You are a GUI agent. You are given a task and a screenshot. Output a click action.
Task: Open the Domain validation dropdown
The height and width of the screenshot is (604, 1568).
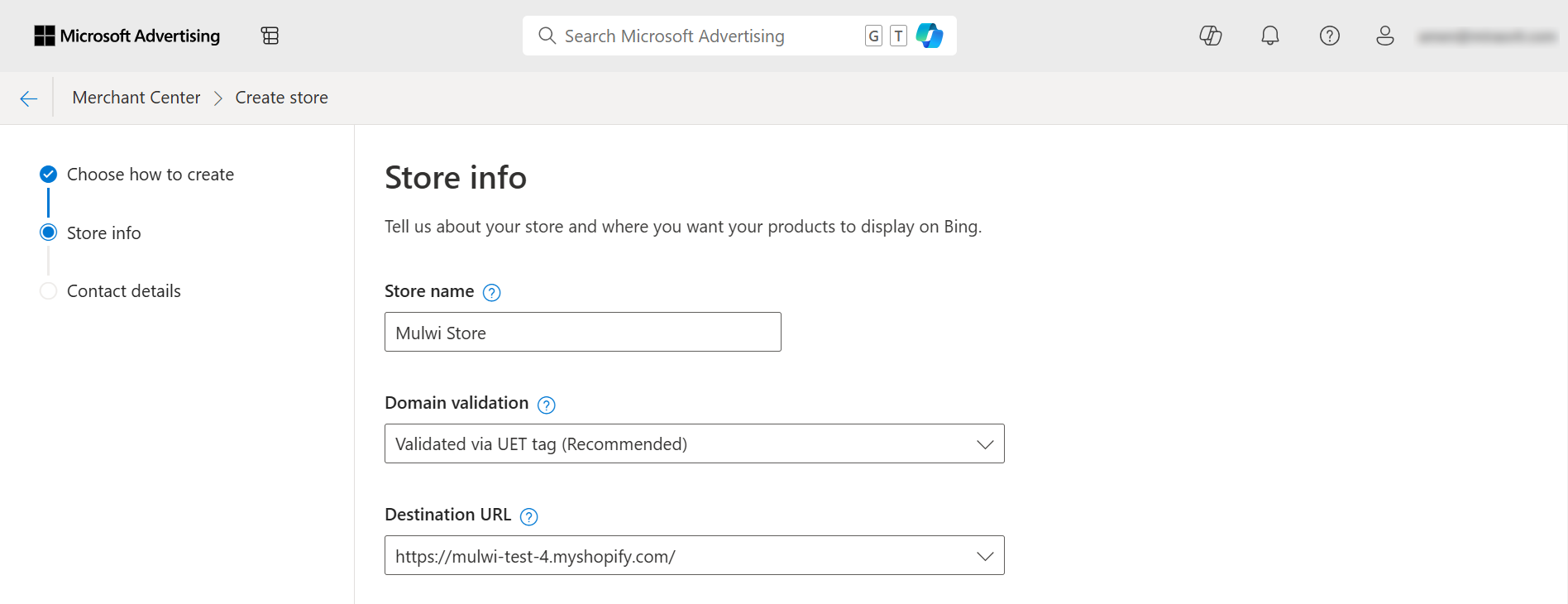[x=695, y=443]
